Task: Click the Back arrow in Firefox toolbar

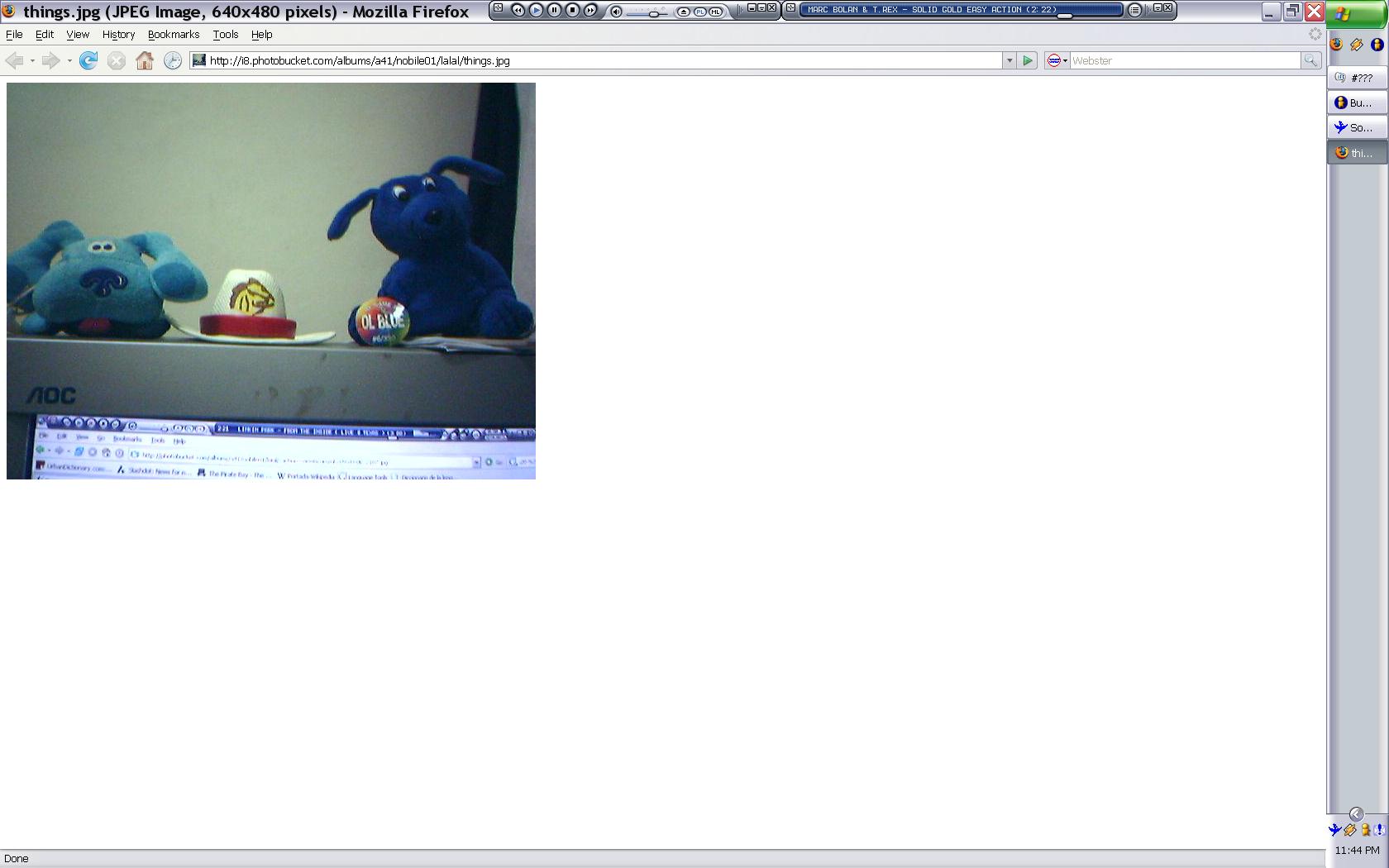Action: click(x=13, y=60)
